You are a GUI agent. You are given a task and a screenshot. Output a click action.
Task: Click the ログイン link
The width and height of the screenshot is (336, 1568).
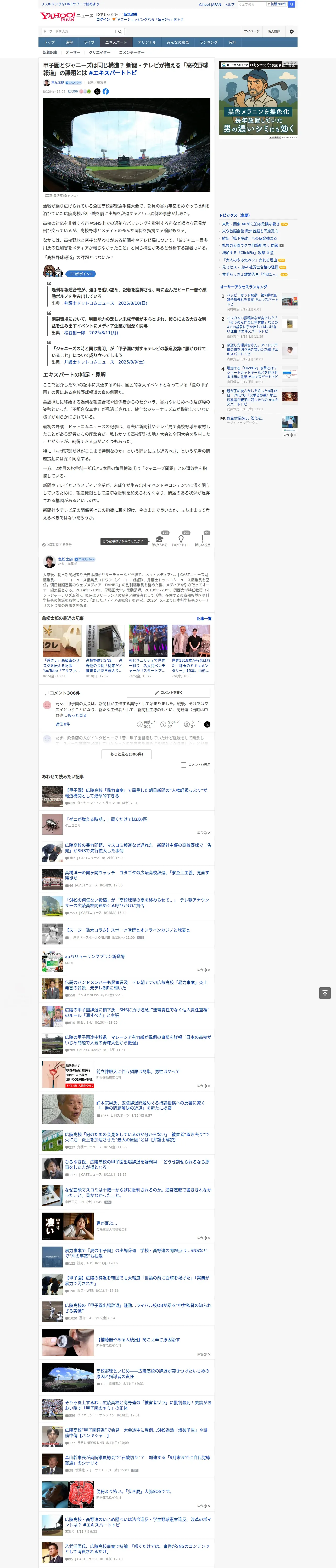(x=103, y=20)
